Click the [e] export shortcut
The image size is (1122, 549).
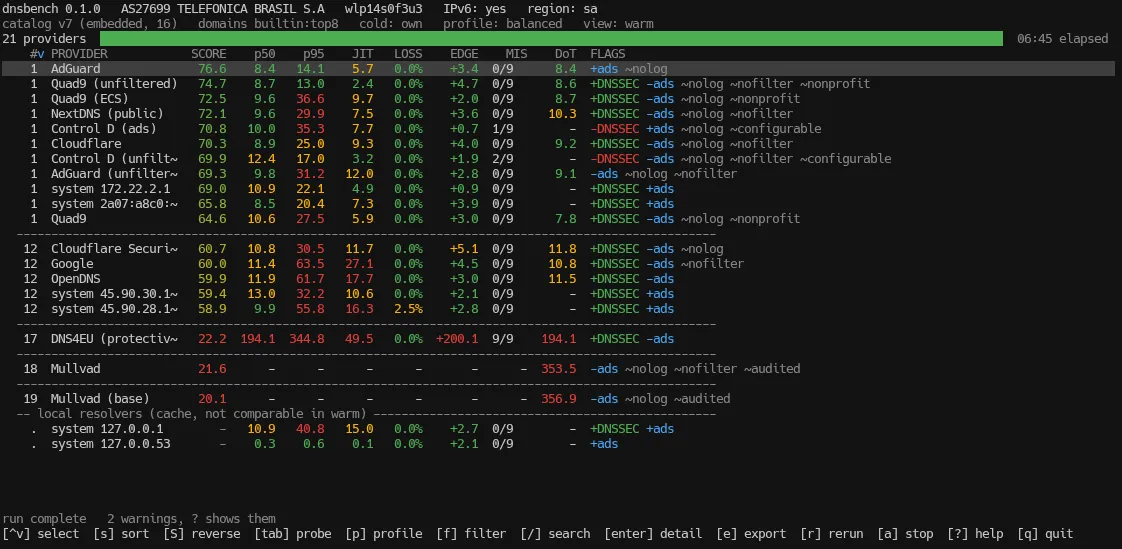pos(751,534)
